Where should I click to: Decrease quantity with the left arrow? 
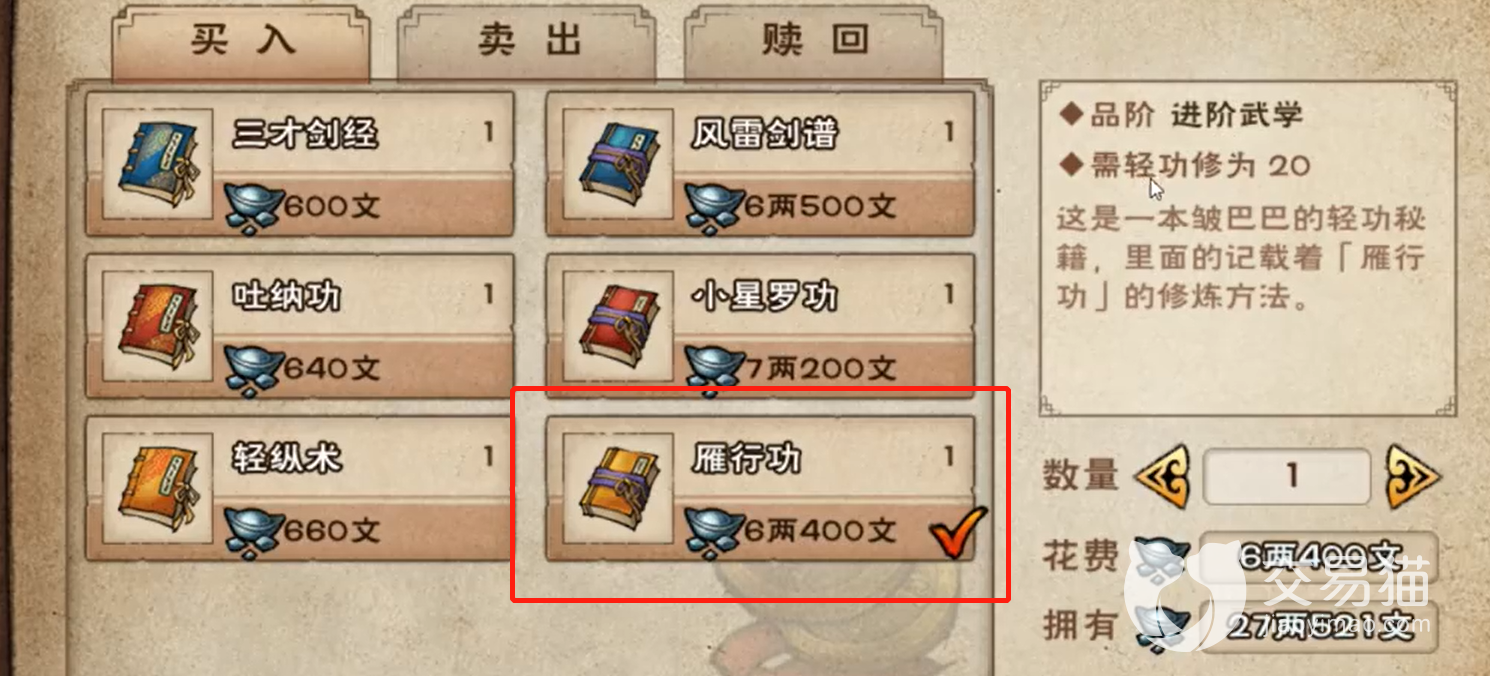[x=1163, y=476]
